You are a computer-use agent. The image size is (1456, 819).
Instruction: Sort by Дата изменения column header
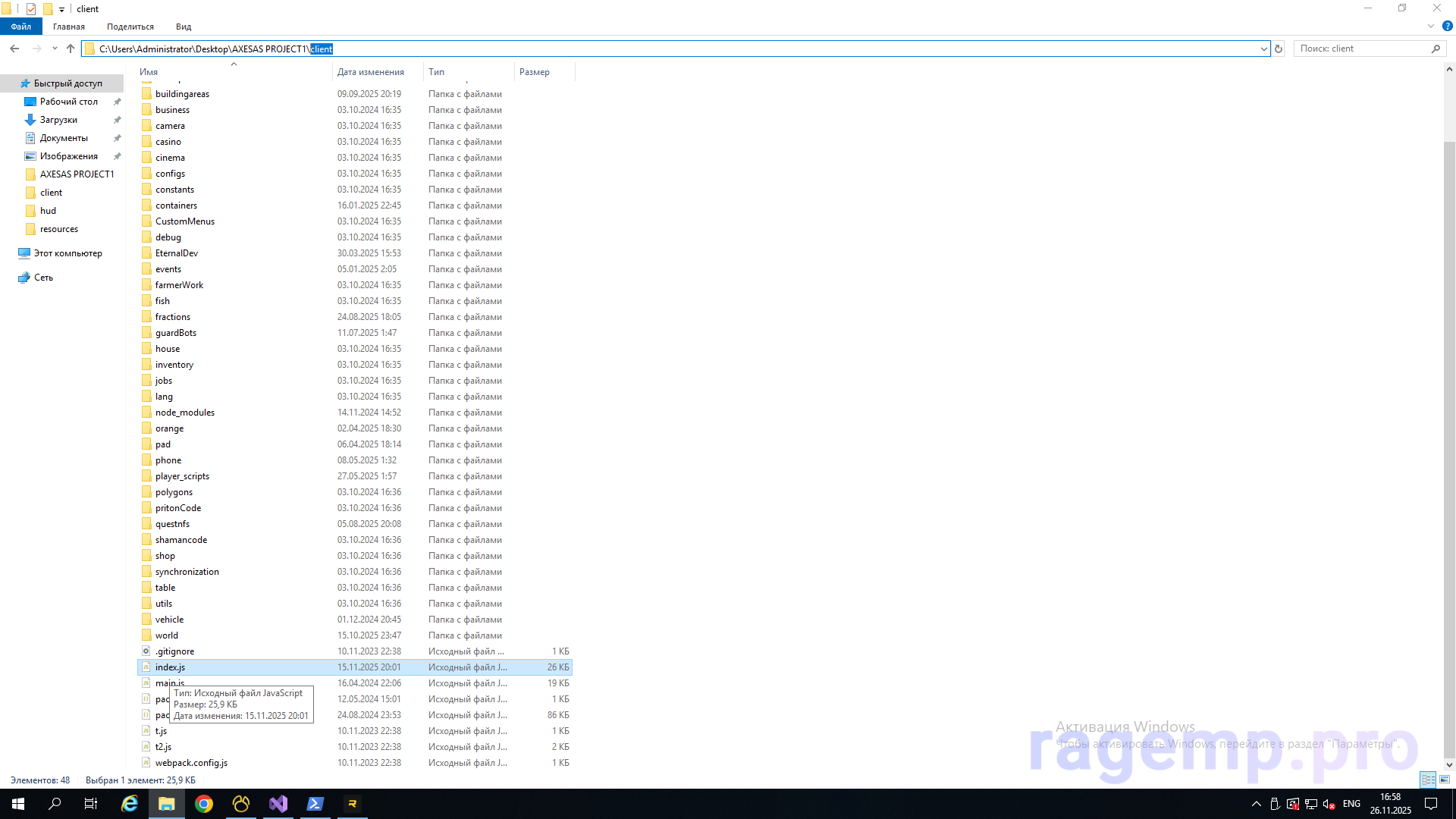pyautogui.click(x=371, y=72)
